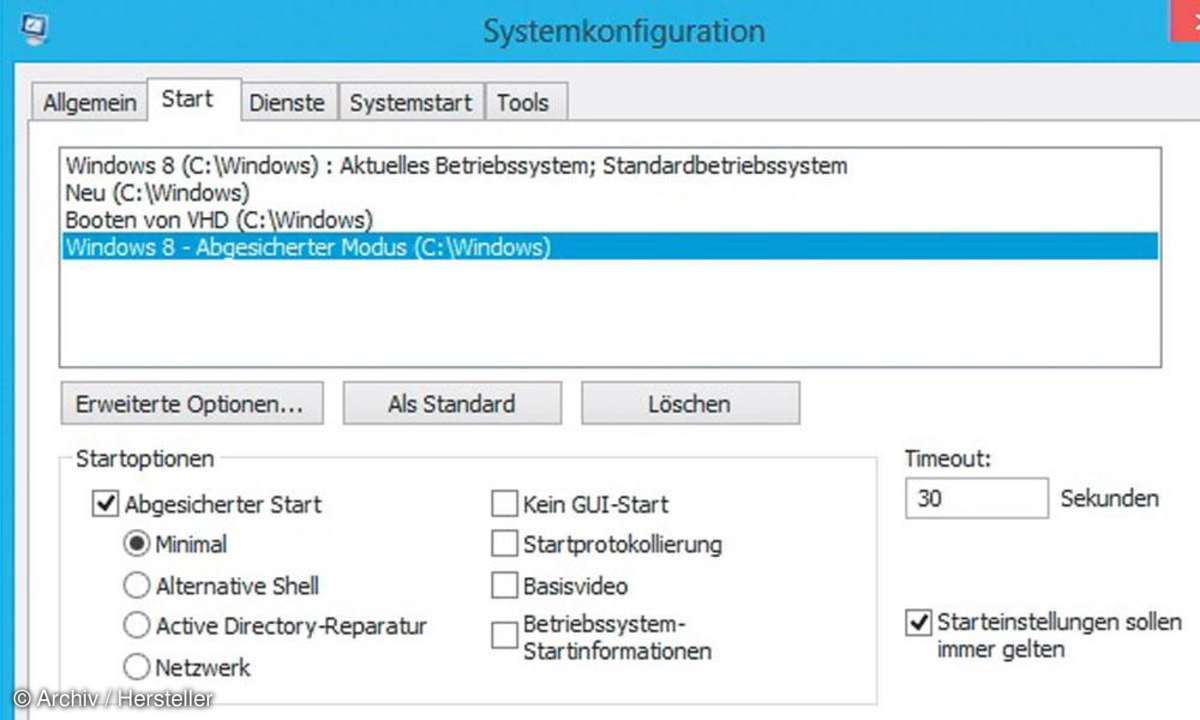
Task: Select the 'Booten von VHD' entry
Action: point(610,219)
